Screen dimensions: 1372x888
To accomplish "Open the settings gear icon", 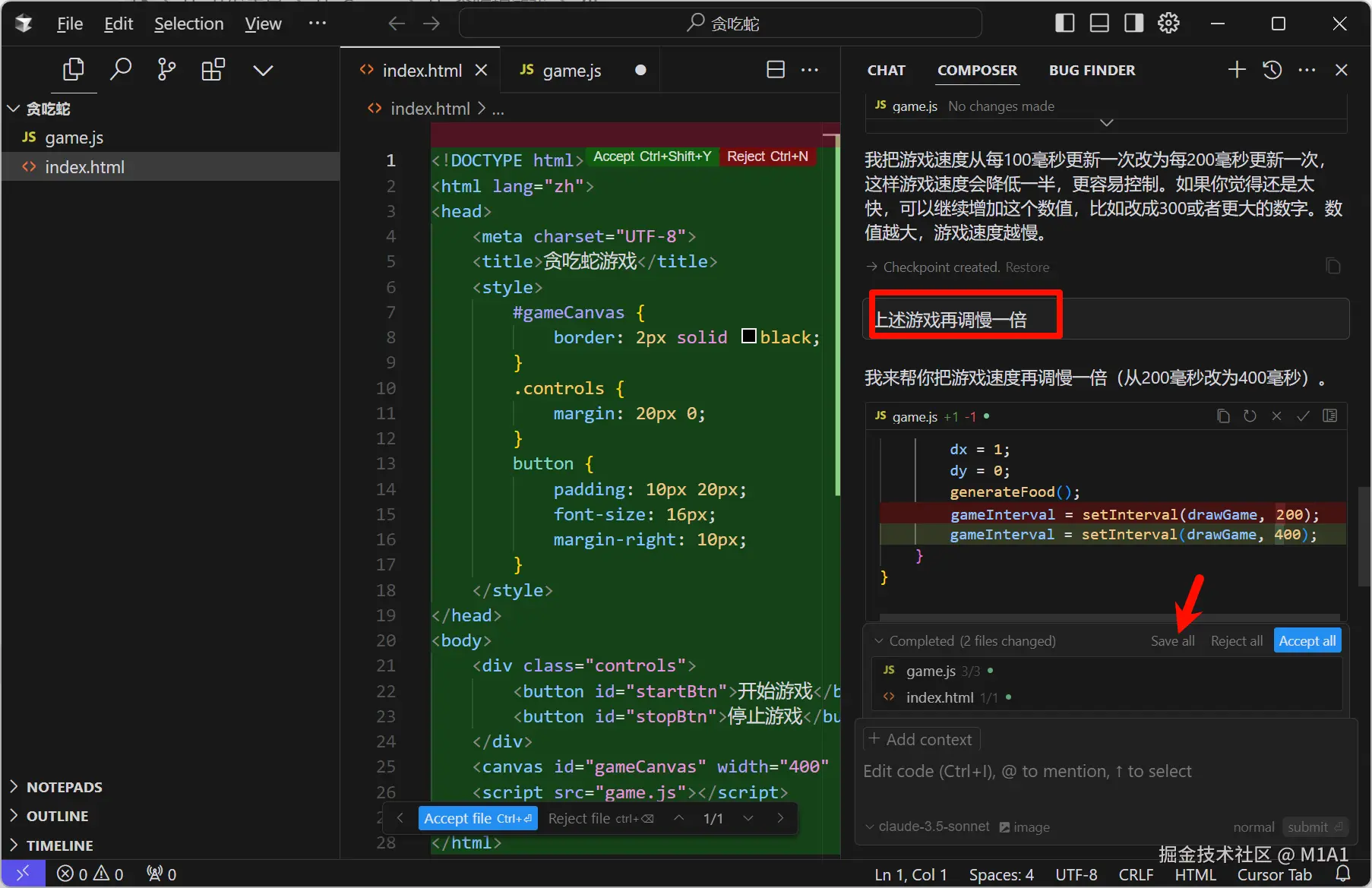I will click(x=1168, y=24).
